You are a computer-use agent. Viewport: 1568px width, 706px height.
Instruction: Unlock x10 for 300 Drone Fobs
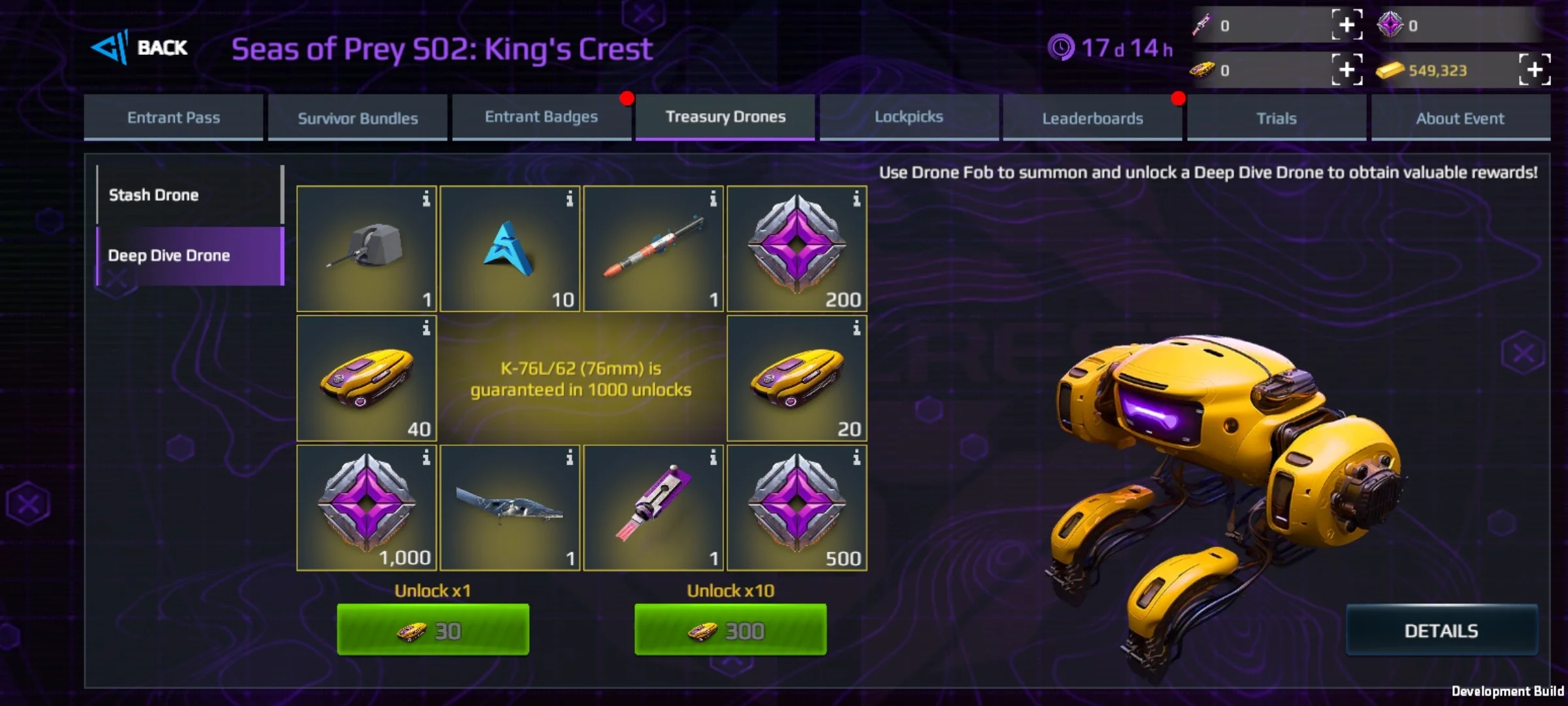(730, 630)
